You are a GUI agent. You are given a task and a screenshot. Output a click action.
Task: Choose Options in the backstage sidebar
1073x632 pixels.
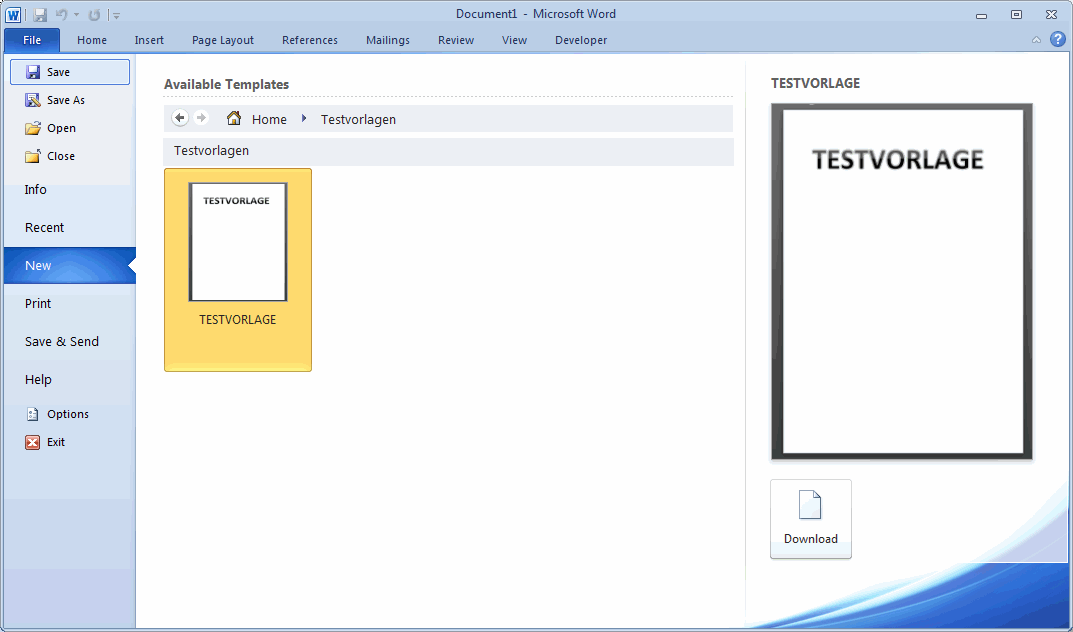pyautogui.click(x=67, y=414)
